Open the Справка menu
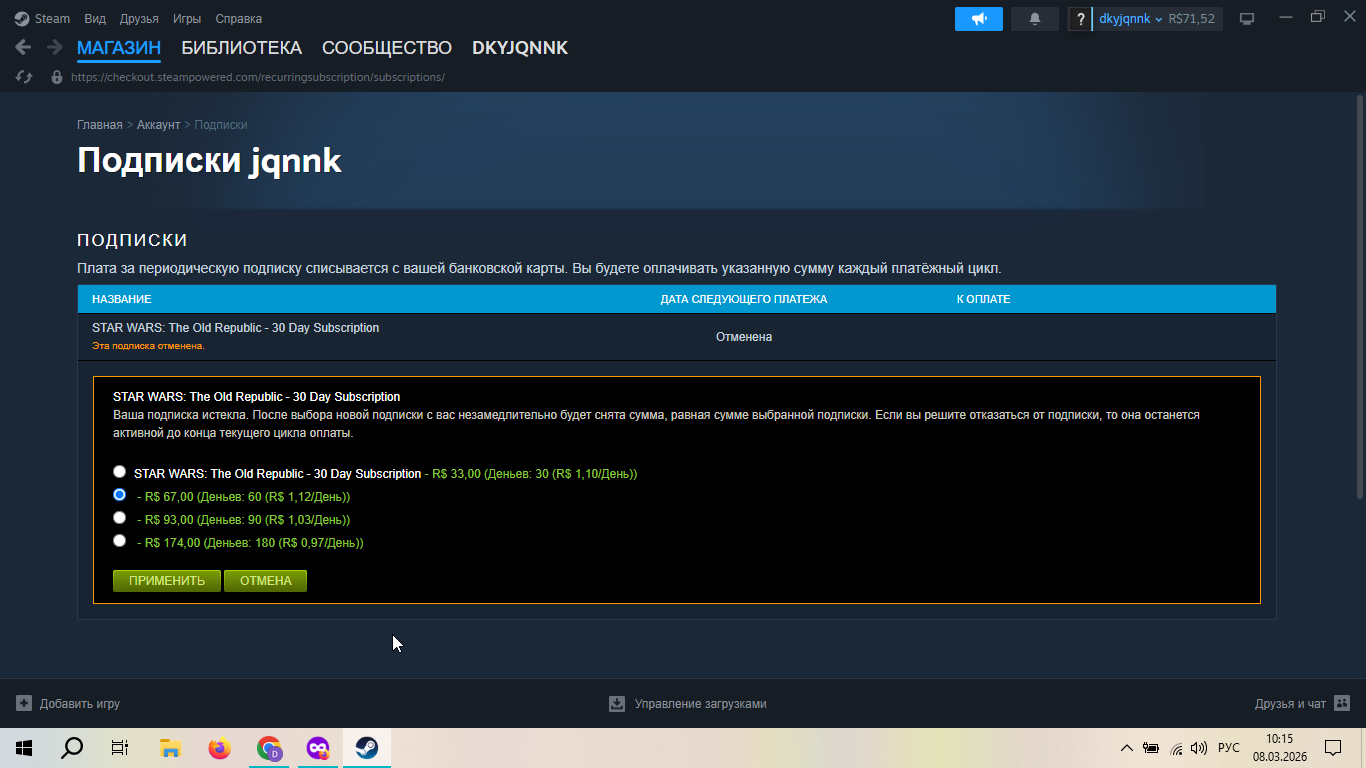Viewport: 1366px width, 768px height. click(x=239, y=18)
